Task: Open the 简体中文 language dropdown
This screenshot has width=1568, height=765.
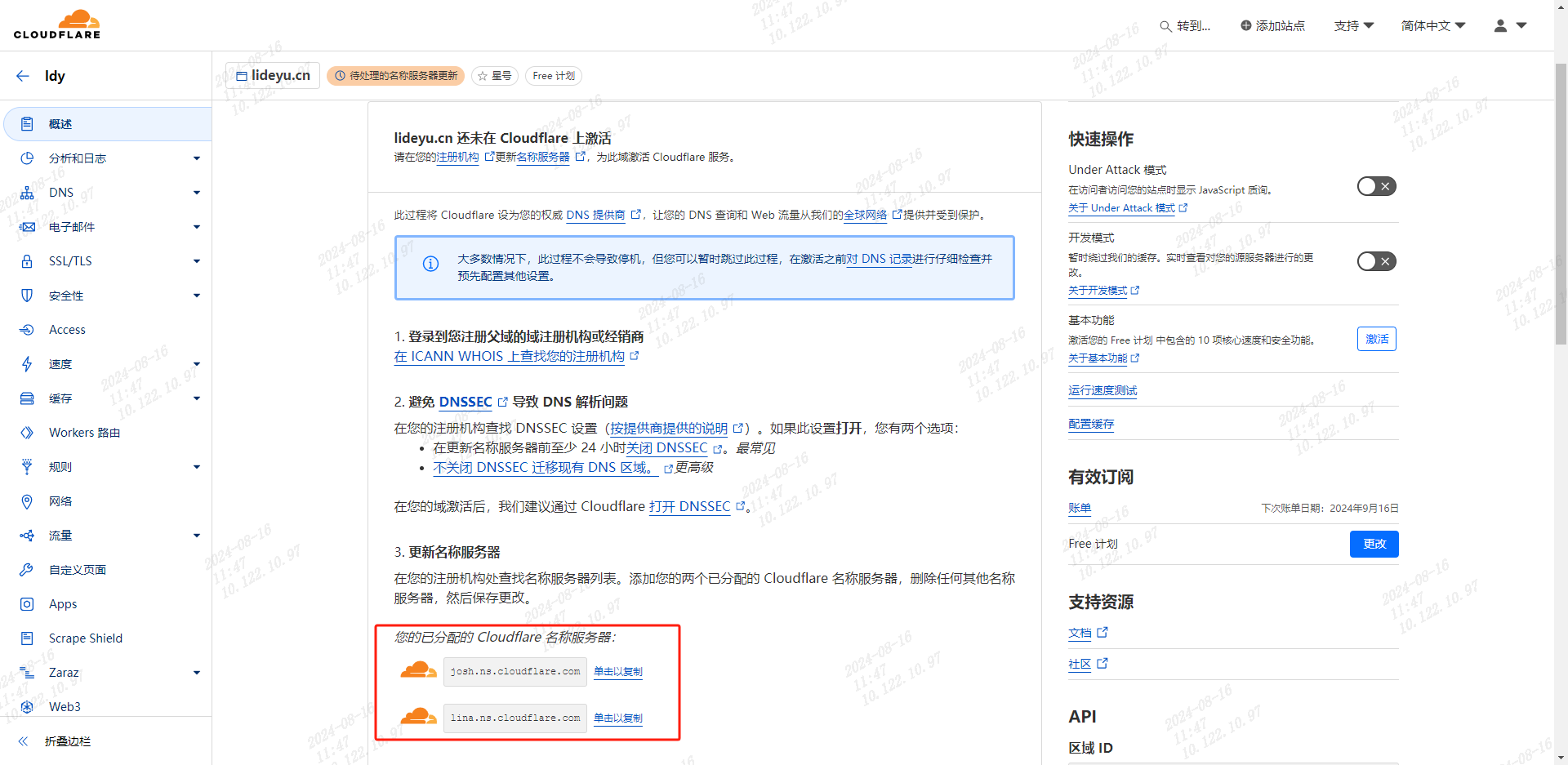Action: tap(1433, 26)
